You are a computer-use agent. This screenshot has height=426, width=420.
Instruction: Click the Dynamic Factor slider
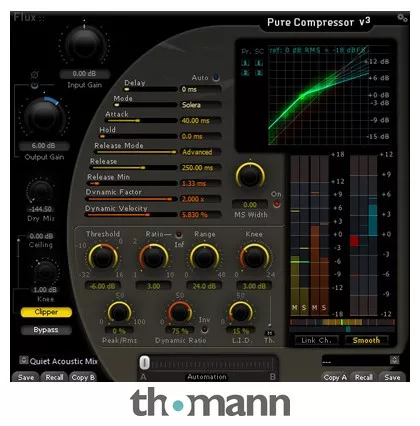(x=131, y=199)
